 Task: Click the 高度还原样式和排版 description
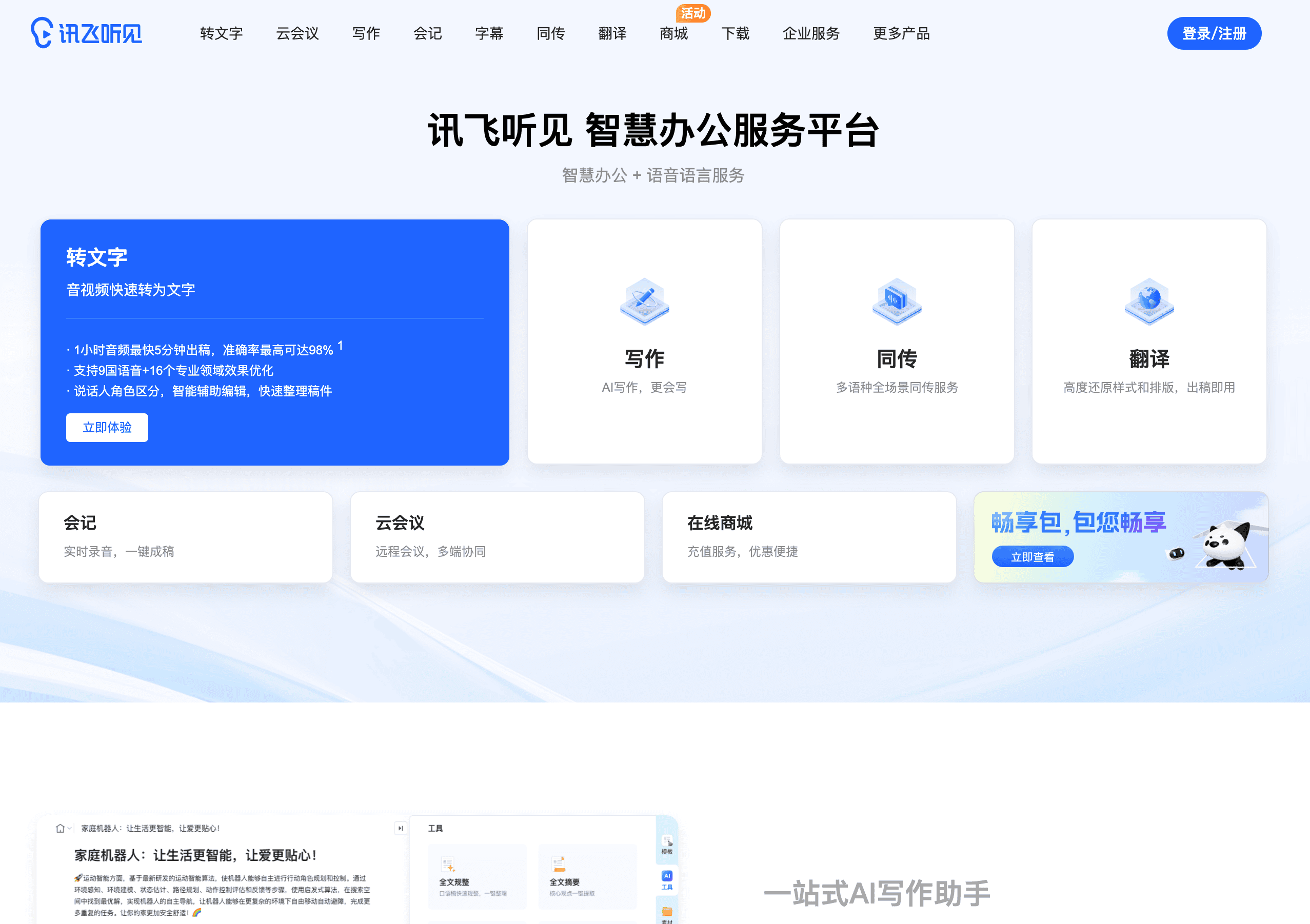coord(1149,387)
